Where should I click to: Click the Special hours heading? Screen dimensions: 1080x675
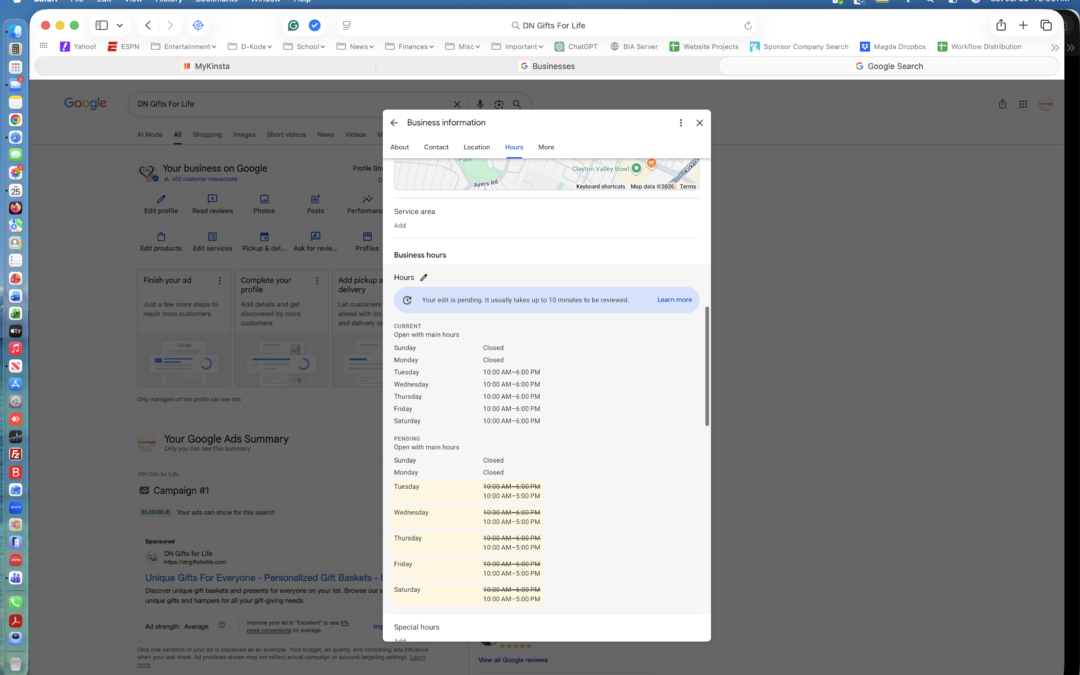pyautogui.click(x=416, y=627)
